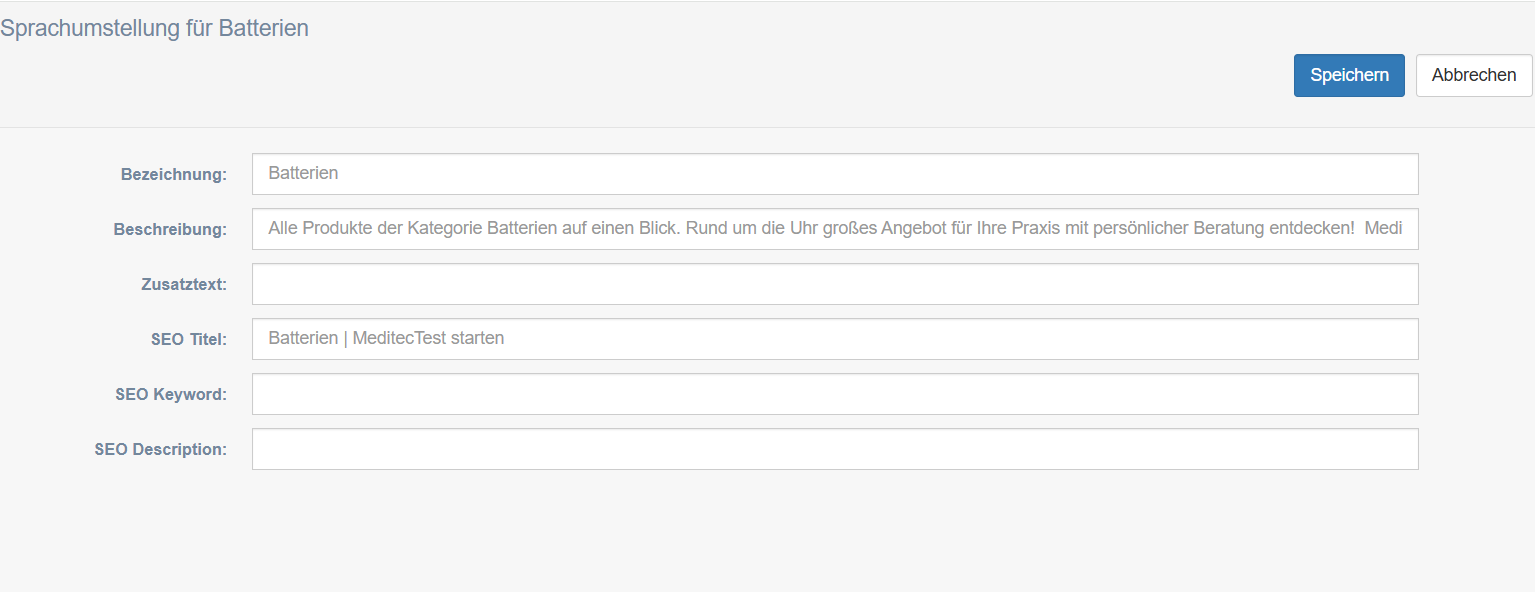1535x592 pixels.
Task: Click the 'SEO Description:' label
Action: tap(161, 449)
